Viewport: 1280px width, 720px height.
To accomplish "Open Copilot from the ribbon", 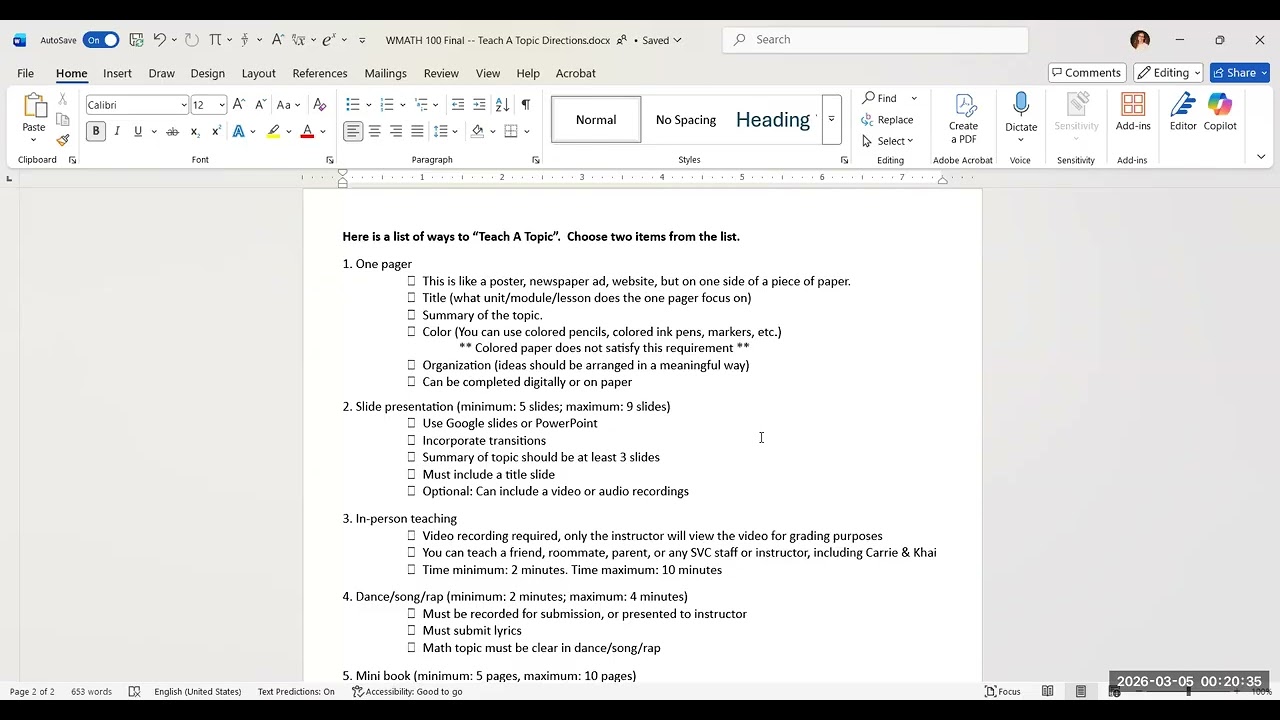I will pos(1220,112).
